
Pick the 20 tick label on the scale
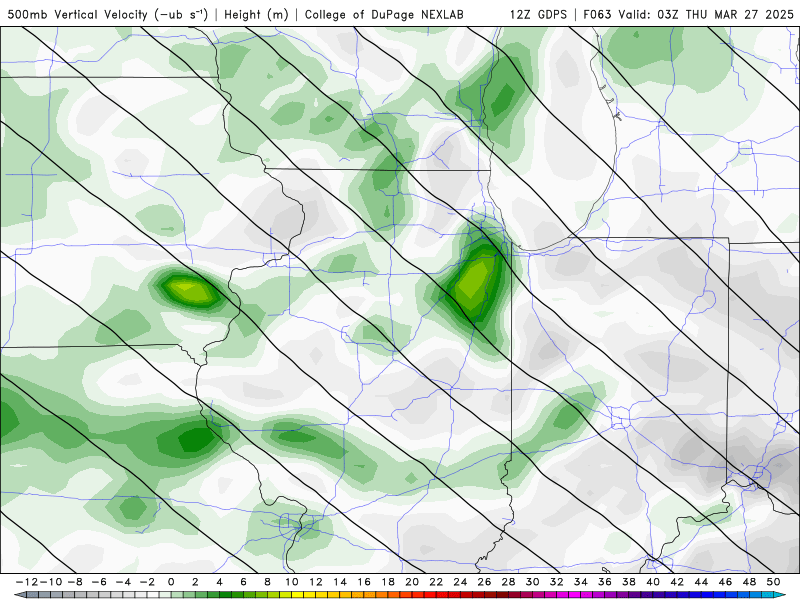point(412,582)
